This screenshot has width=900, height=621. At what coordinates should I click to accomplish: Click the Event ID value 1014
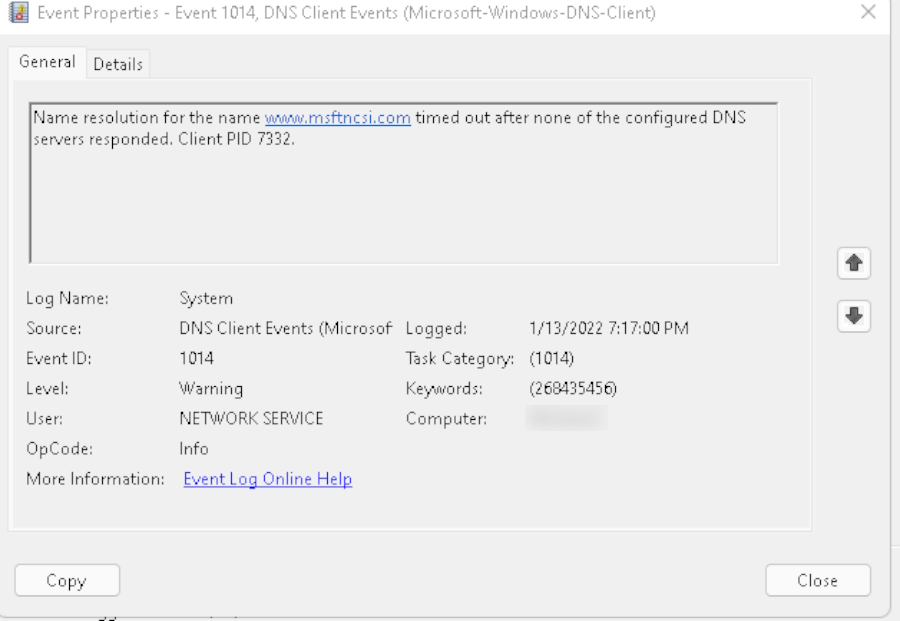196,358
